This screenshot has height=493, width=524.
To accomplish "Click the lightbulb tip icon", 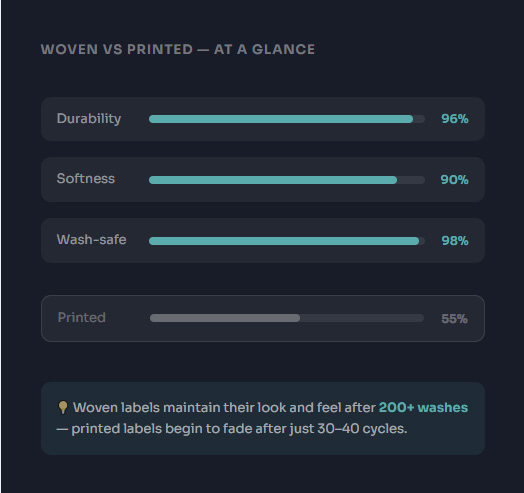I will pos(62,407).
